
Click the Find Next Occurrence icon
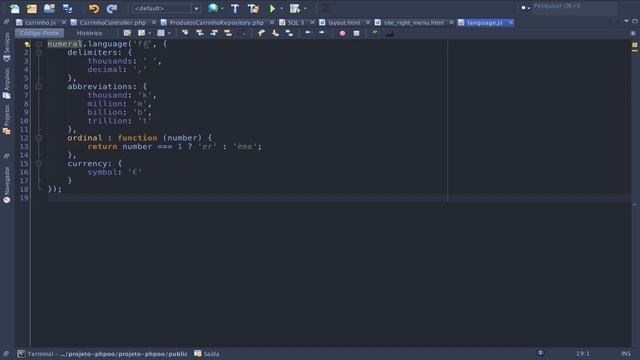pyautogui.click(x=214, y=33)
